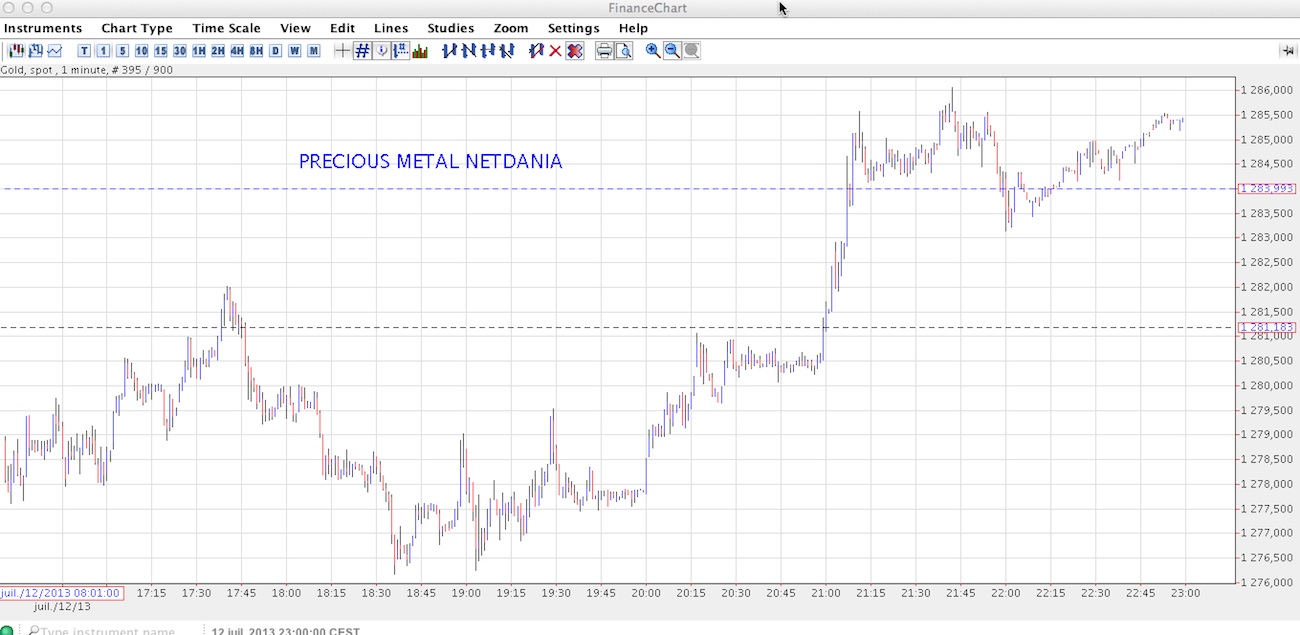Toggle the grid display icon
Image resolution: width=1300 pixels, height=635 pixels.
(x=362, y=51)
